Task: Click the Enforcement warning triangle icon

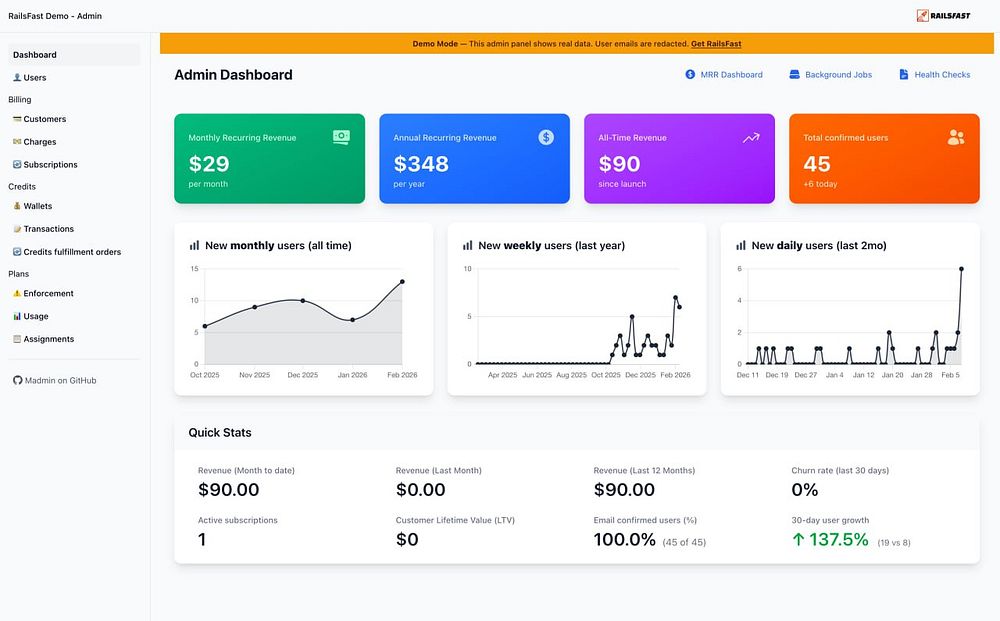Action: click(17, 293)
